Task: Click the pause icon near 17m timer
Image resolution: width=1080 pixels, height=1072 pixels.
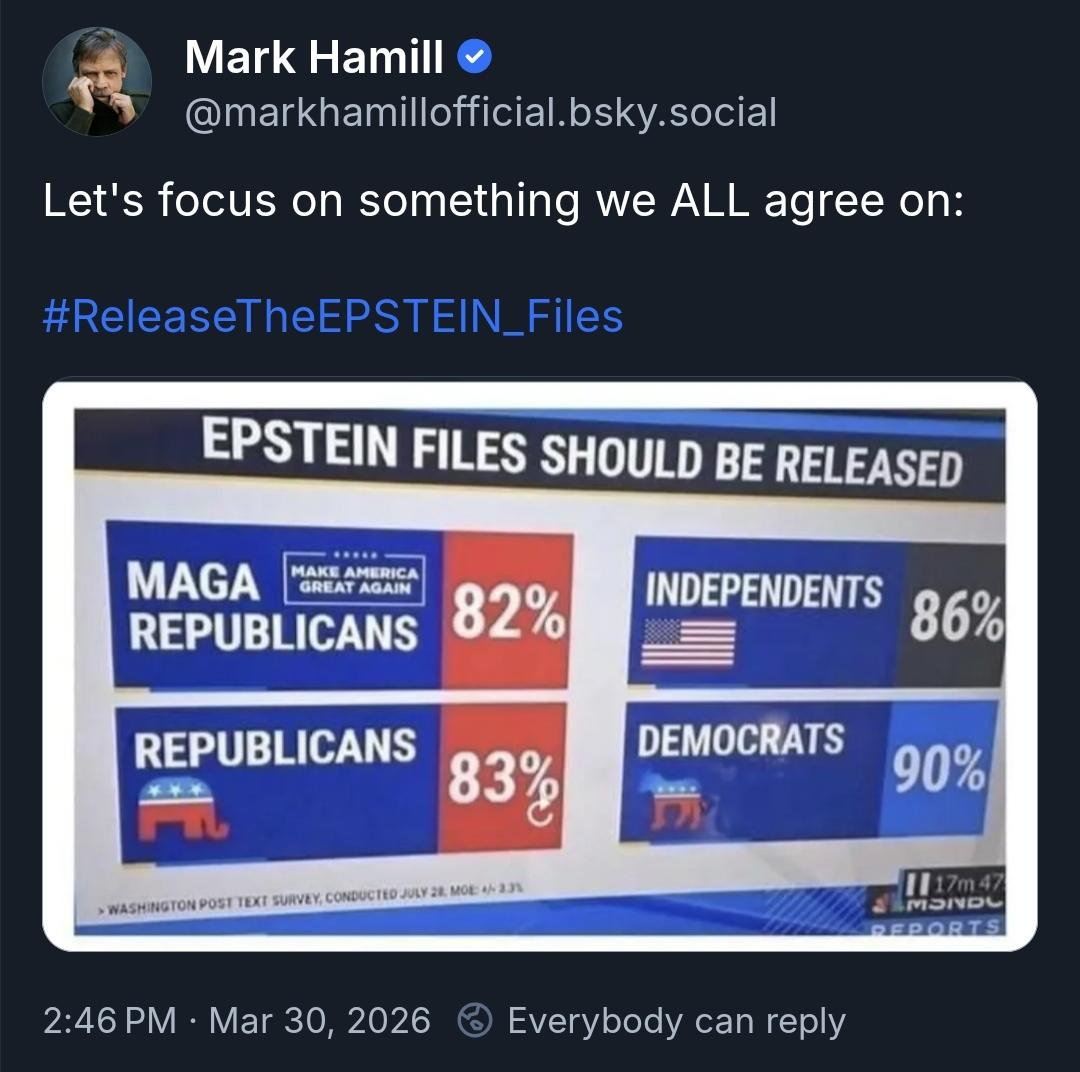Action: click(913, 884)
